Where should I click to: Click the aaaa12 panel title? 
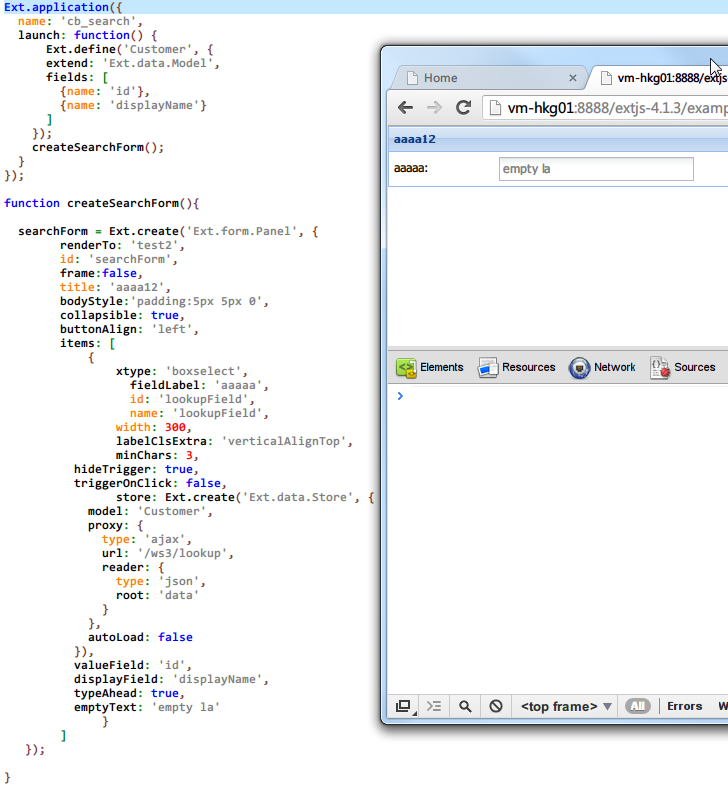[414, 139]
